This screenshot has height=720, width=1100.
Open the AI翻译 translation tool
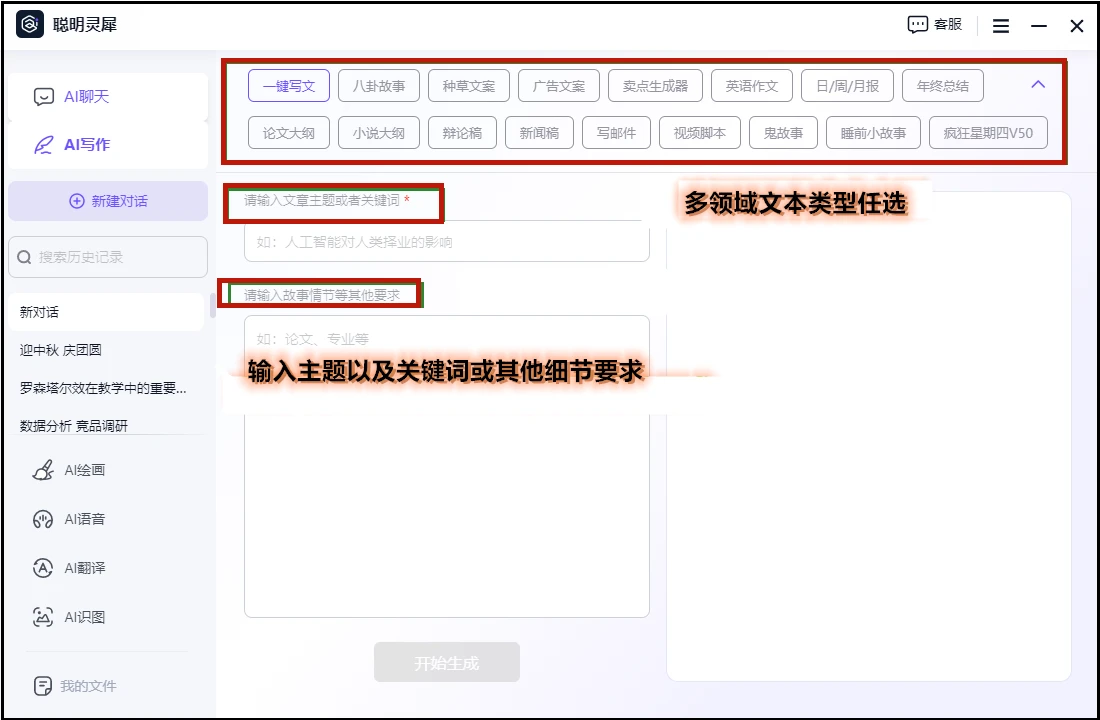69,568
